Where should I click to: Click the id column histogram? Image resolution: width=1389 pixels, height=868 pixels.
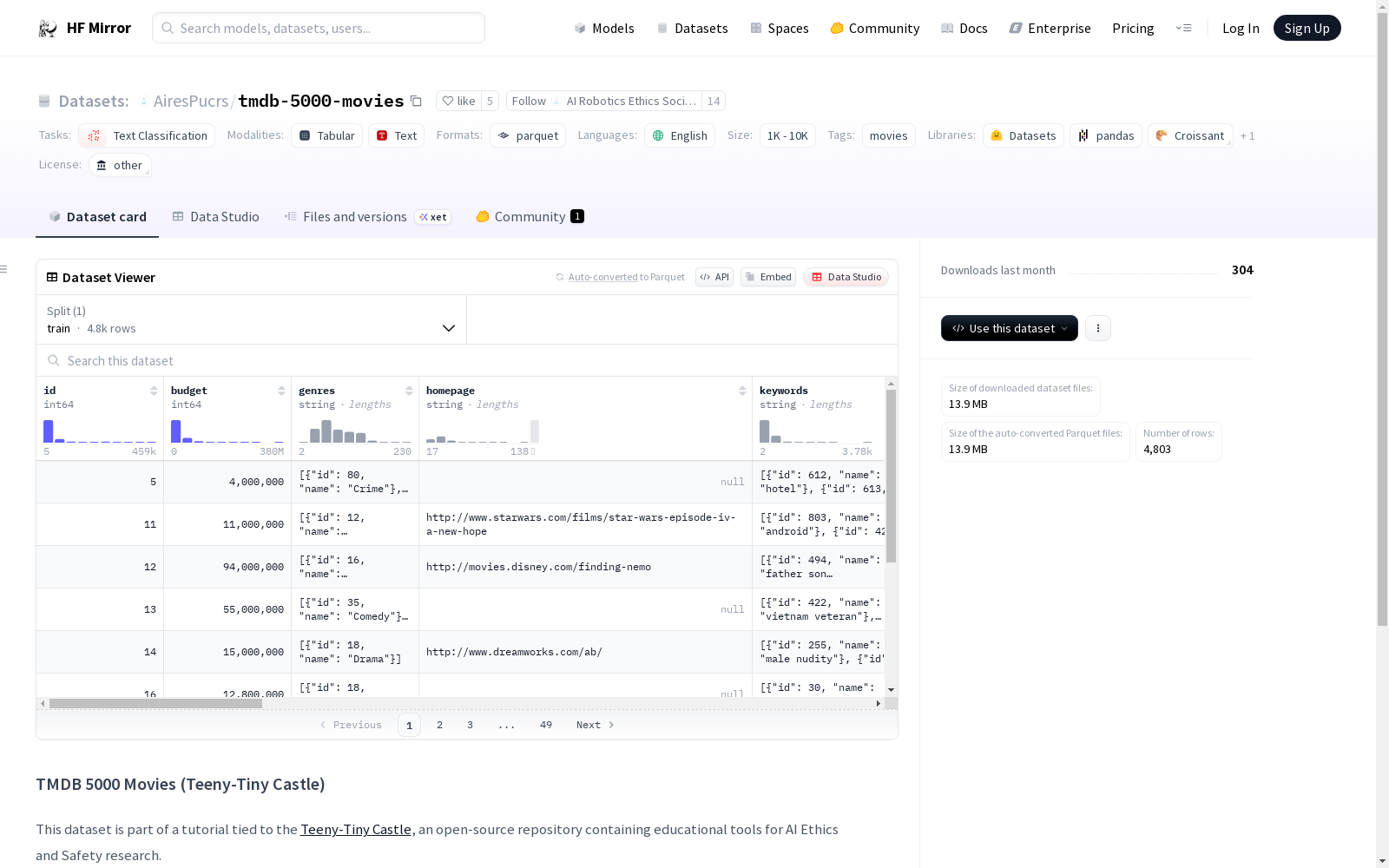[100, 431]
